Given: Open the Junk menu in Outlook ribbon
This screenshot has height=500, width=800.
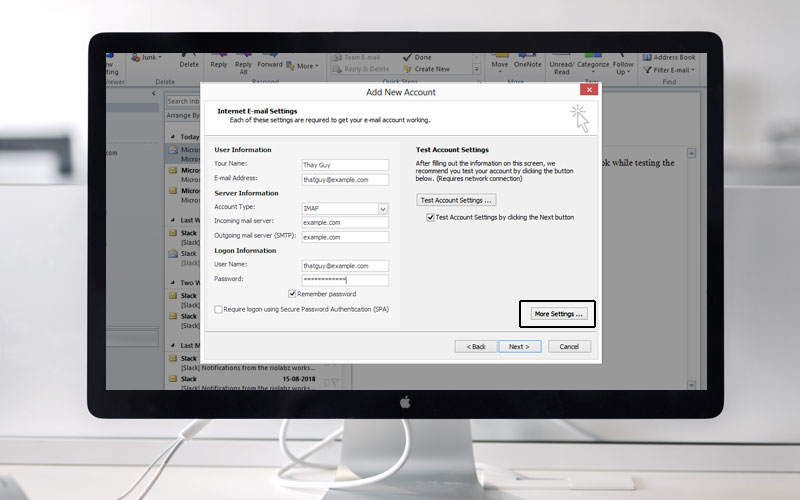Looking at the screenshot, I should pos(146,57).
